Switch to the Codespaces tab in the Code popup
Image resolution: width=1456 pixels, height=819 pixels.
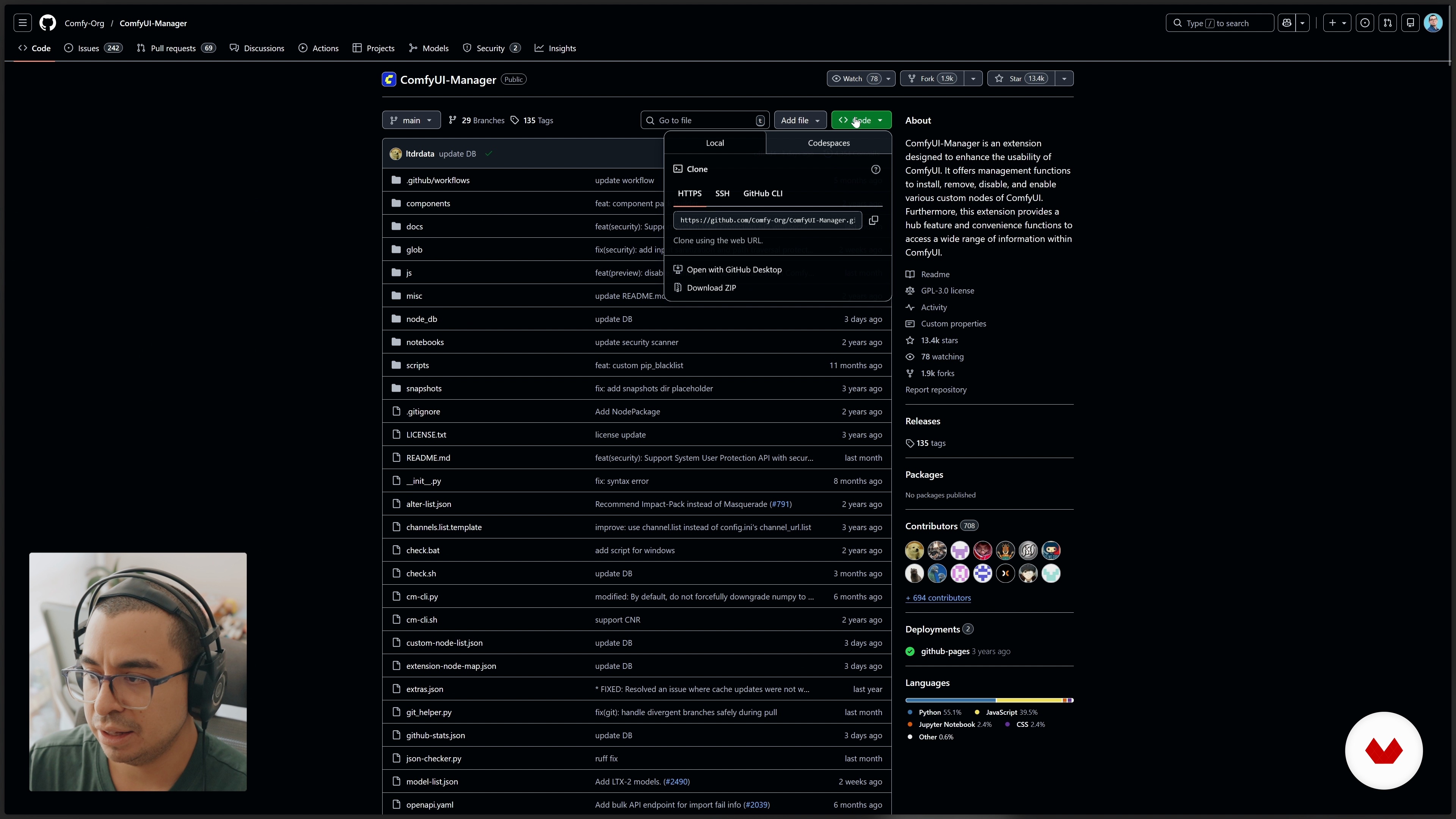click(x=828, y=143)
